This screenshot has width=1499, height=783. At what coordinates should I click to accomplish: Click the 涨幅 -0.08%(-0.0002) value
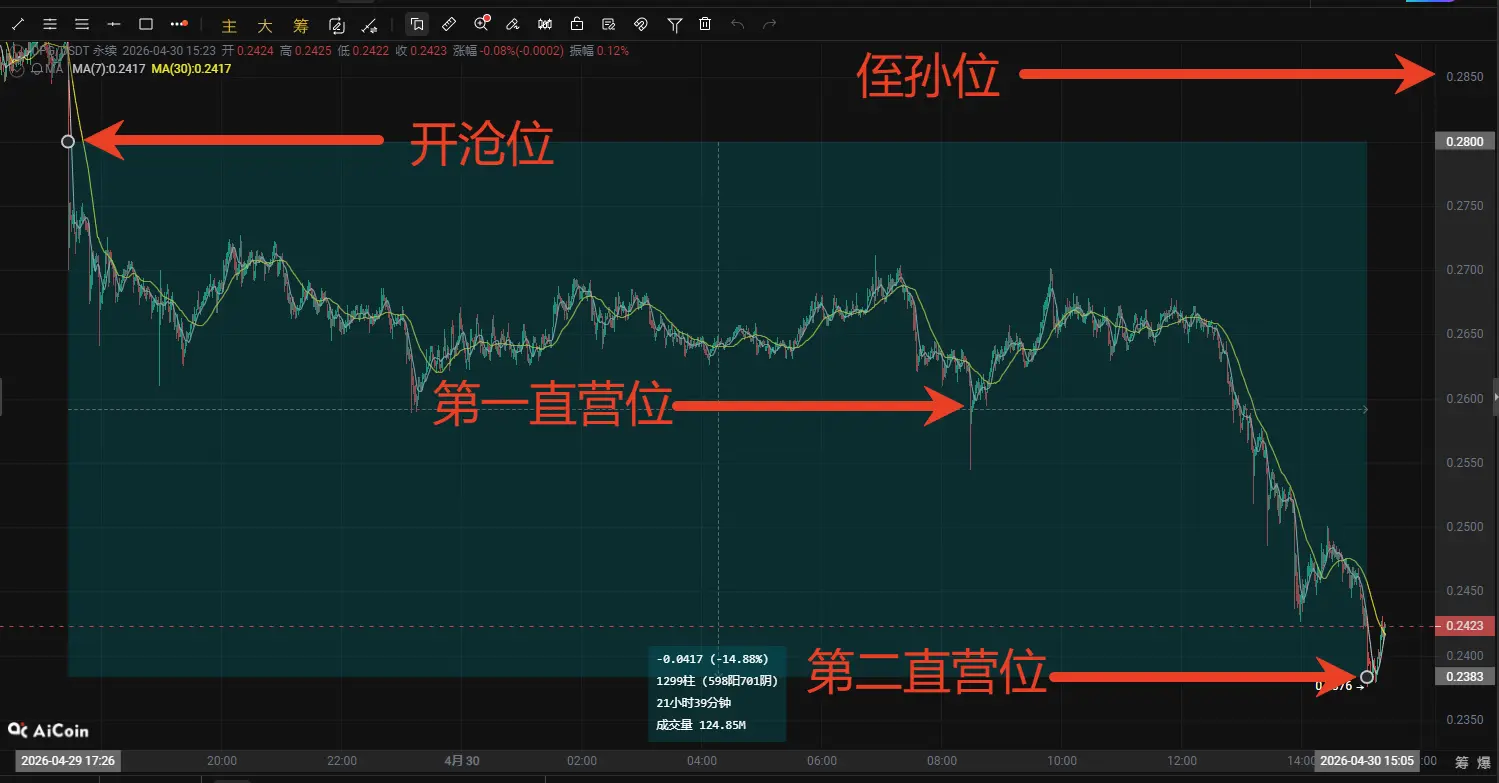[x=509, y=50]
